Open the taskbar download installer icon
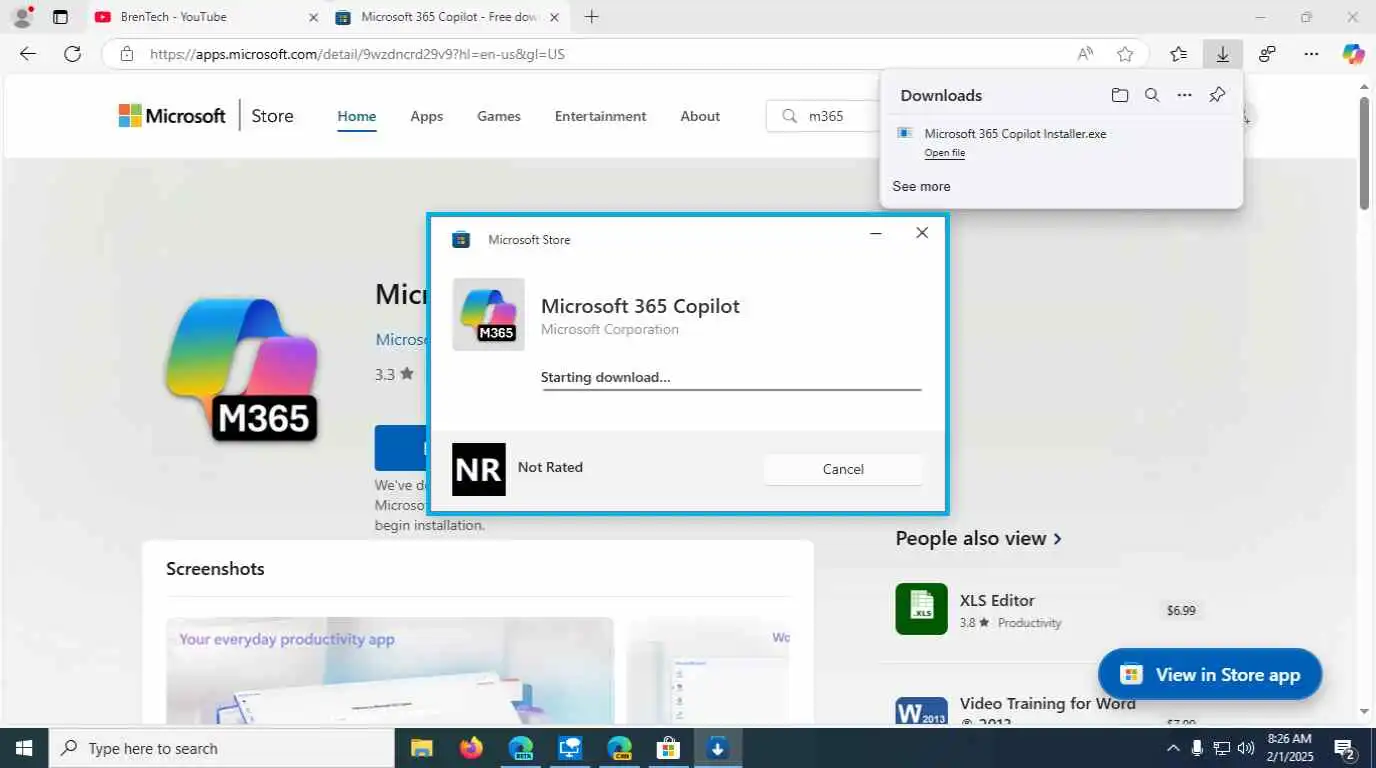This screenshot has width=1376, height=768. pos(717,748)
